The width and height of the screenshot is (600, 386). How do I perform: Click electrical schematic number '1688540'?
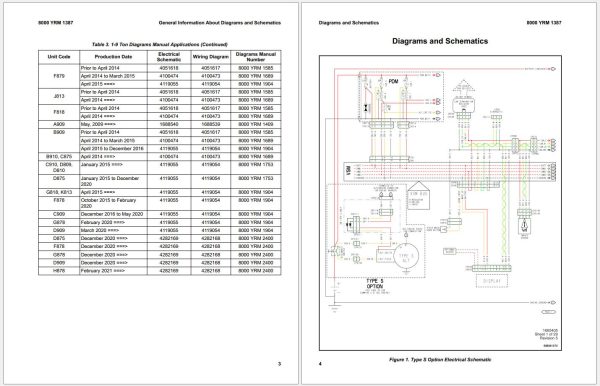[x=169, y=124]
